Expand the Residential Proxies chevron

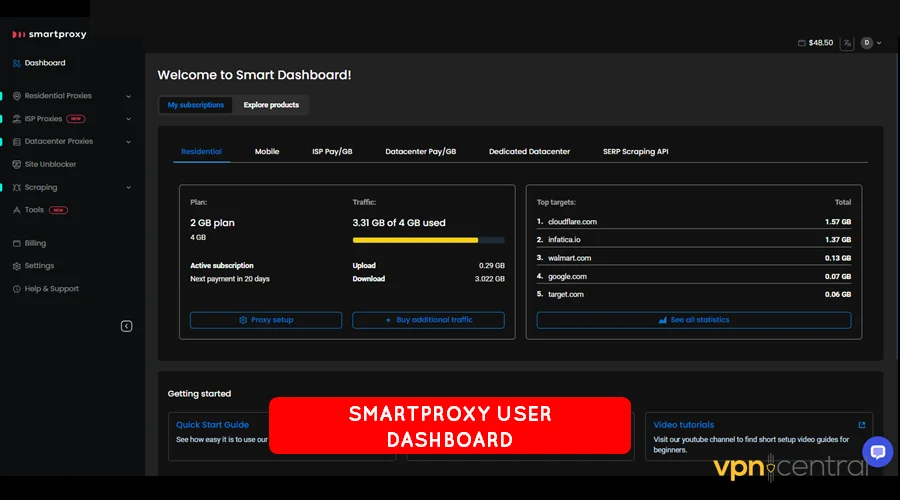(129, 96)
